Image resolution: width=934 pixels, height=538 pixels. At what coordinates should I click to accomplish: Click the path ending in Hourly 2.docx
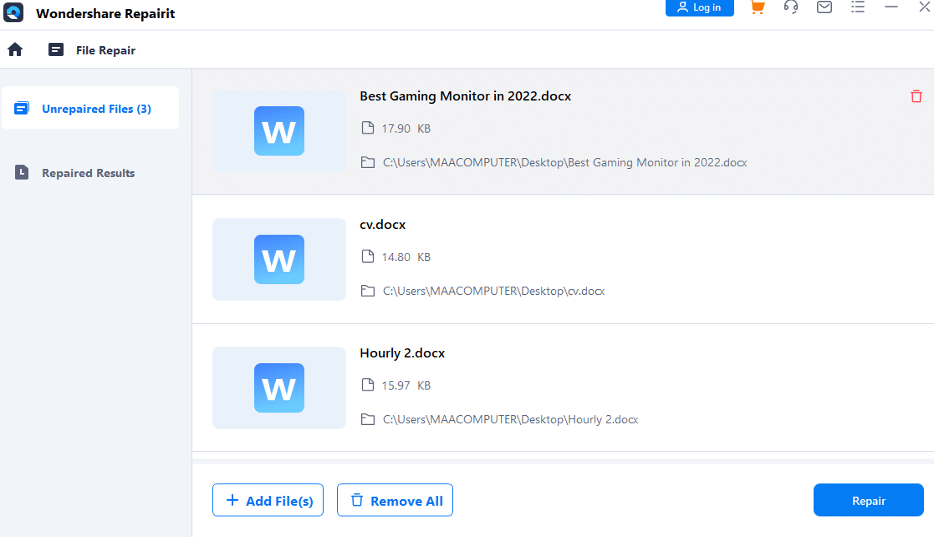click(x=510, y=419)
